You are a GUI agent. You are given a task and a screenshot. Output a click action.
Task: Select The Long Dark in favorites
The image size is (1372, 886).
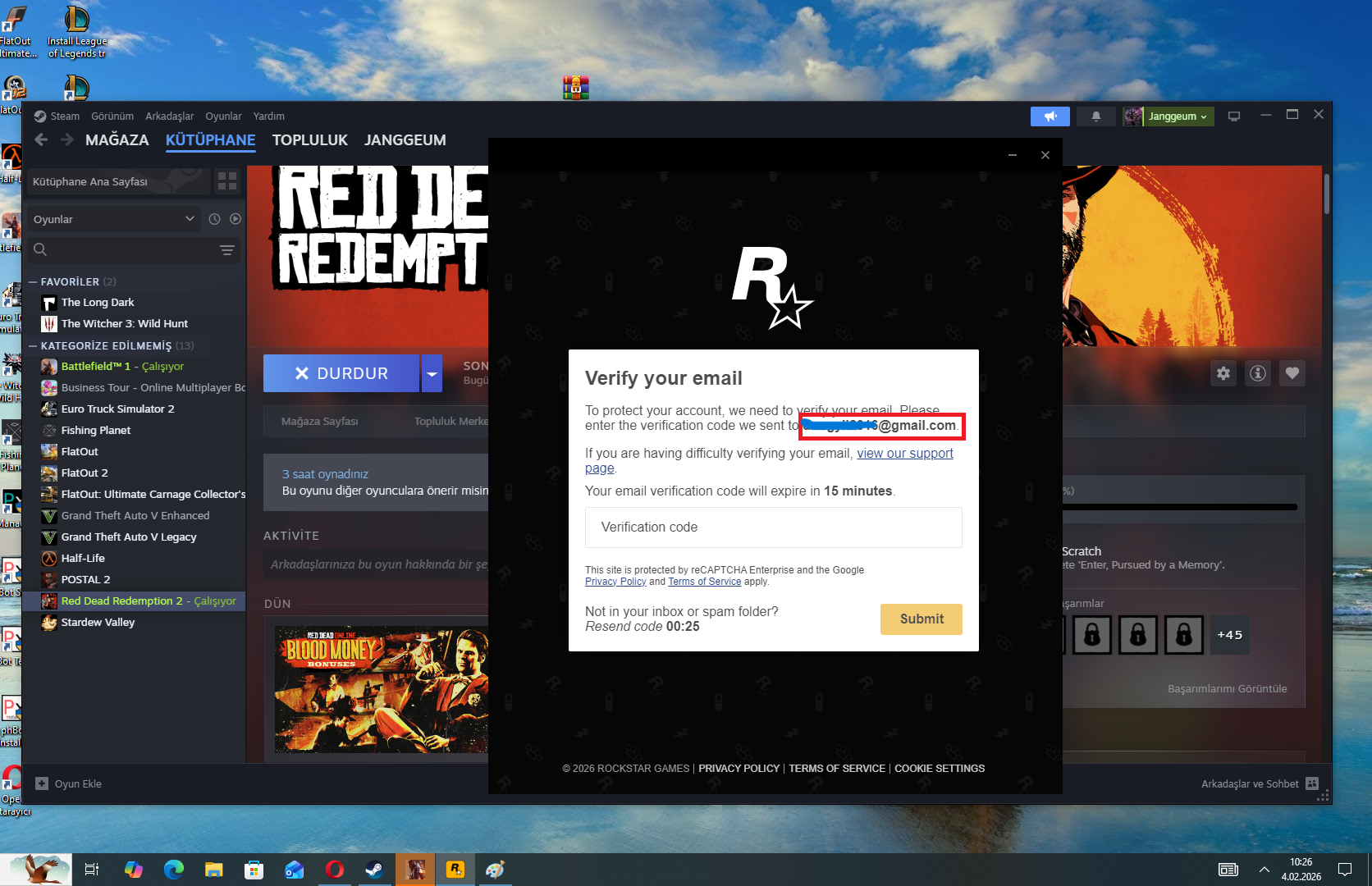pos(98,303)
